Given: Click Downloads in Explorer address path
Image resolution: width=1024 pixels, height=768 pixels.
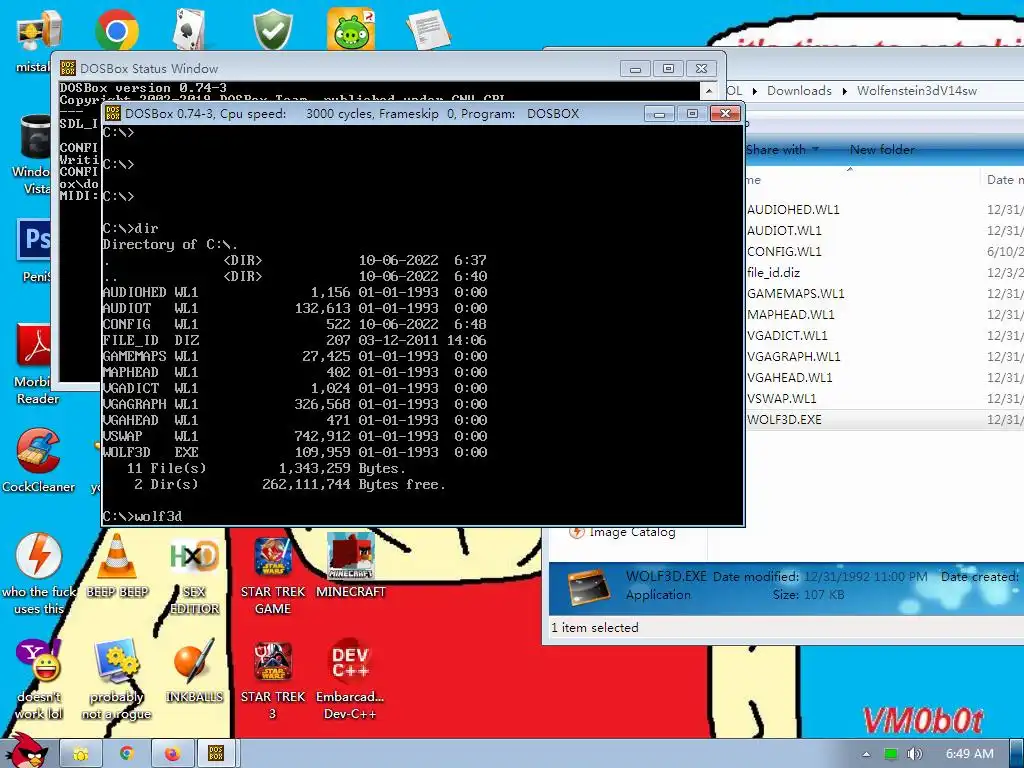Looking at the screenshot, I should pos(799,91).
